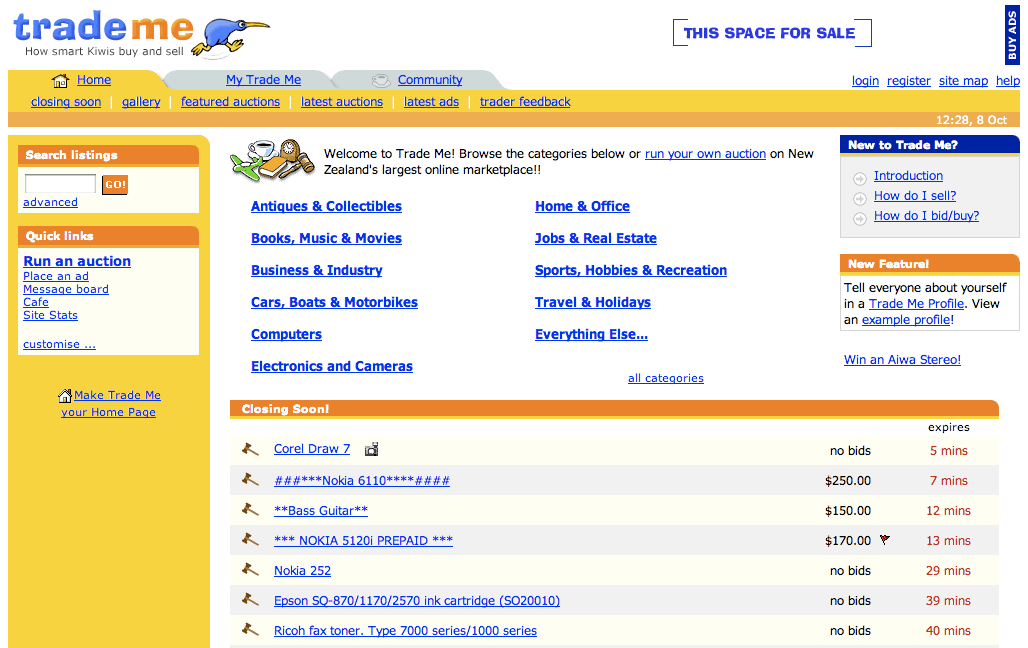Open trader feedback page
Viewport: 1028px width, 648px height.
(525, 102)
